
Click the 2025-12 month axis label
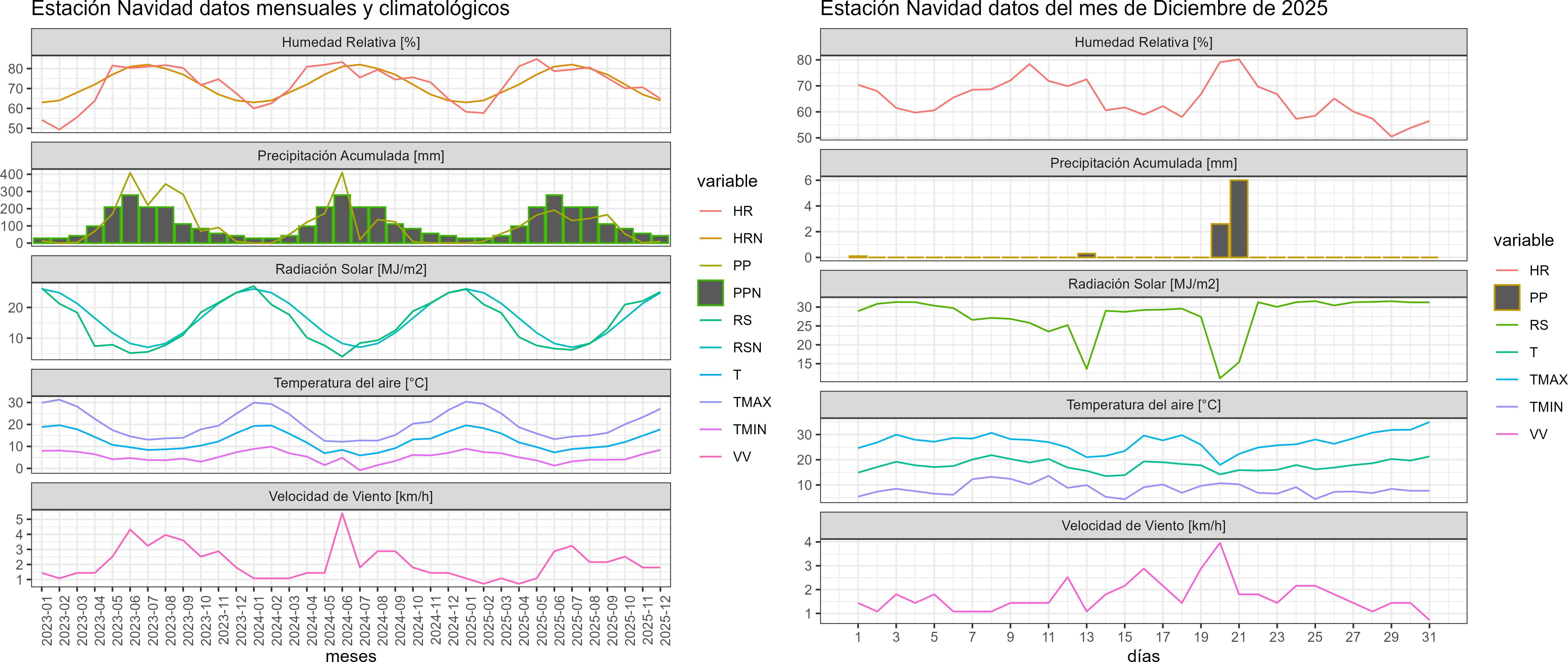(x=665, y=620)
